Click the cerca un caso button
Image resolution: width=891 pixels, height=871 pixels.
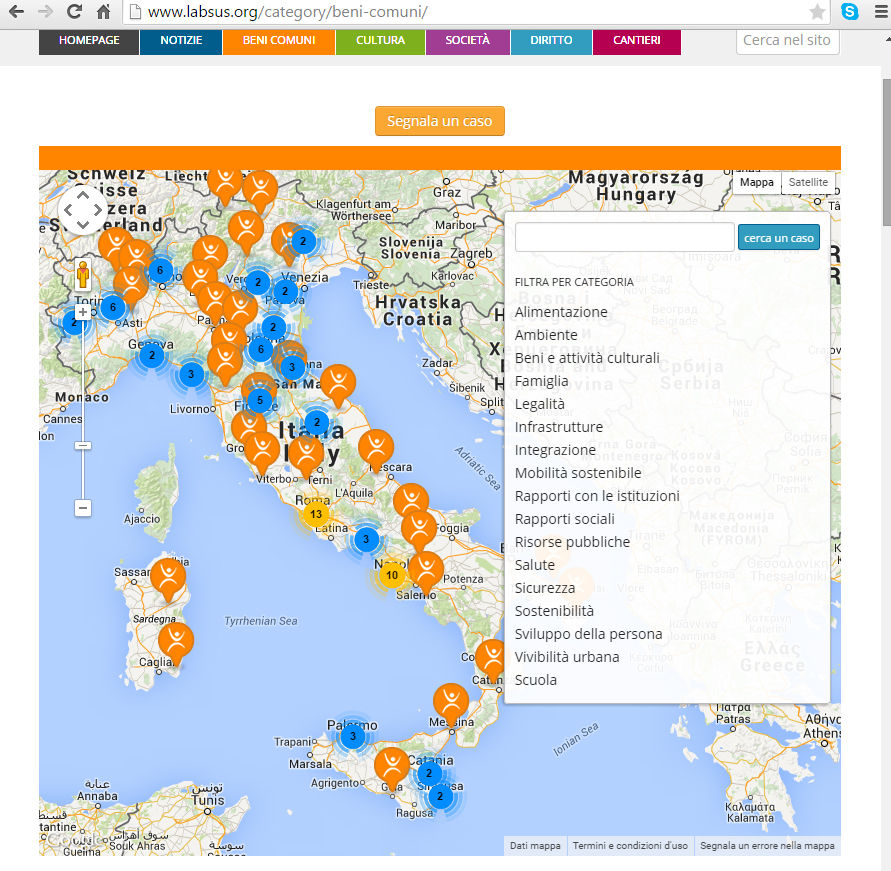pyautogui.click(x=779, y=238)
